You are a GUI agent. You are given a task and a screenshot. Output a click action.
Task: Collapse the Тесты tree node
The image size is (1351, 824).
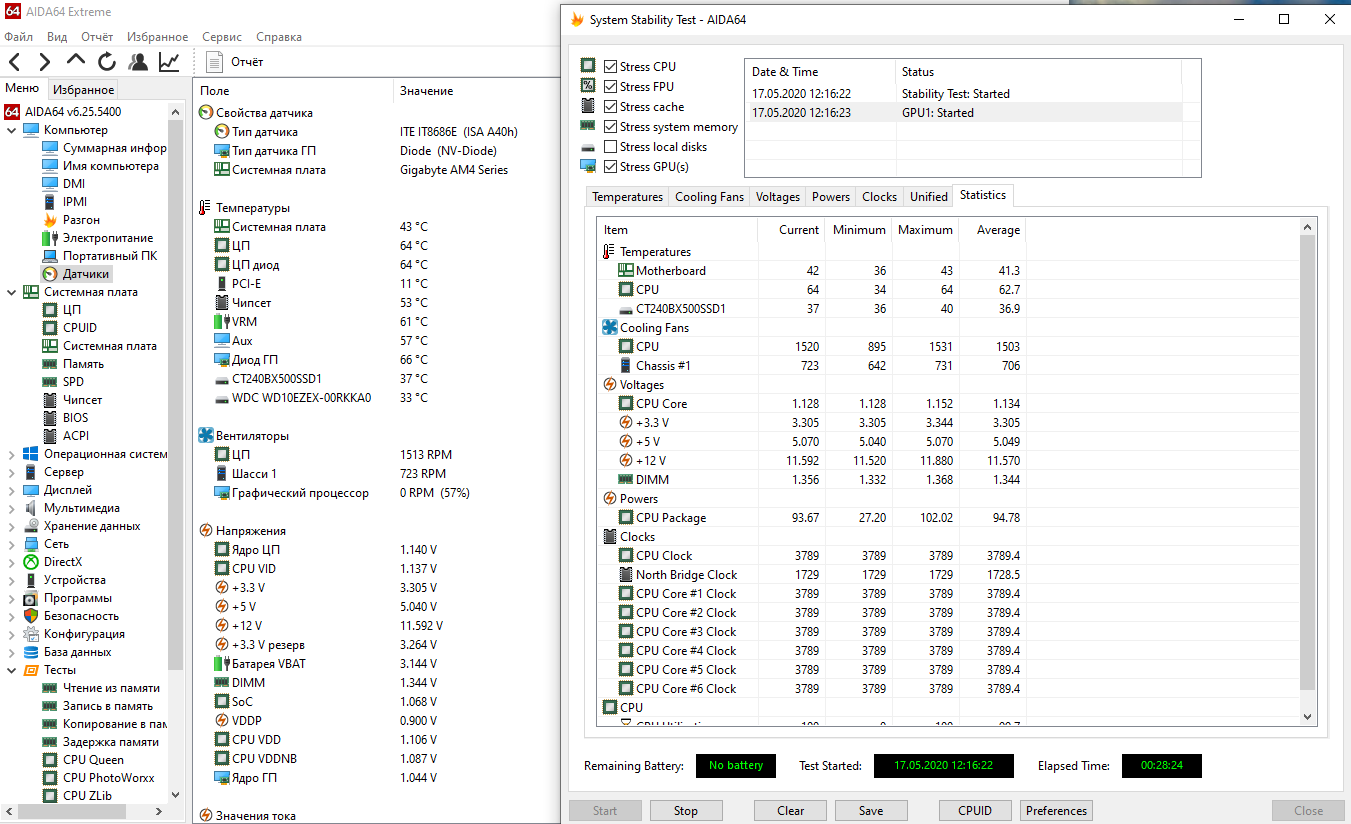12,670
